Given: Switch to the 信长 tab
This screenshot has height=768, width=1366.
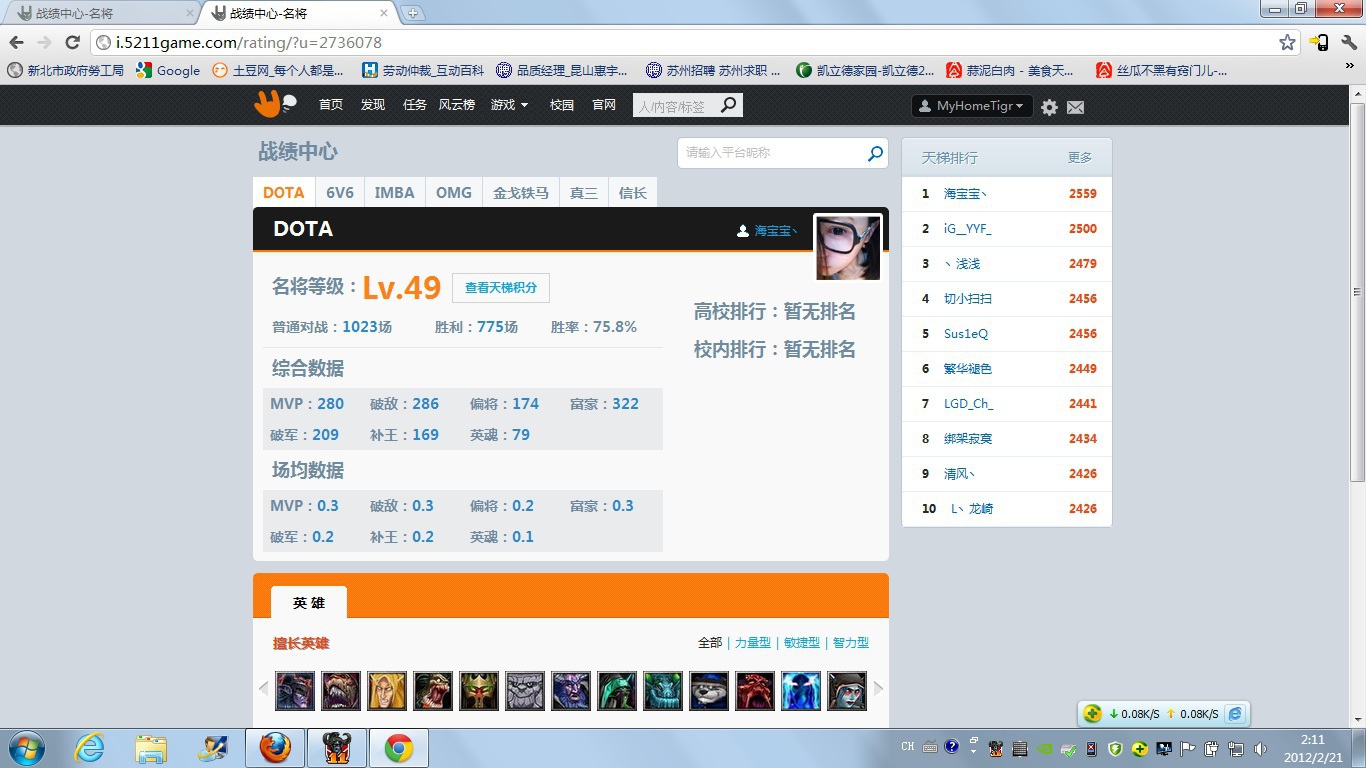Looking at the screenshot, I should tap(632, 192).
